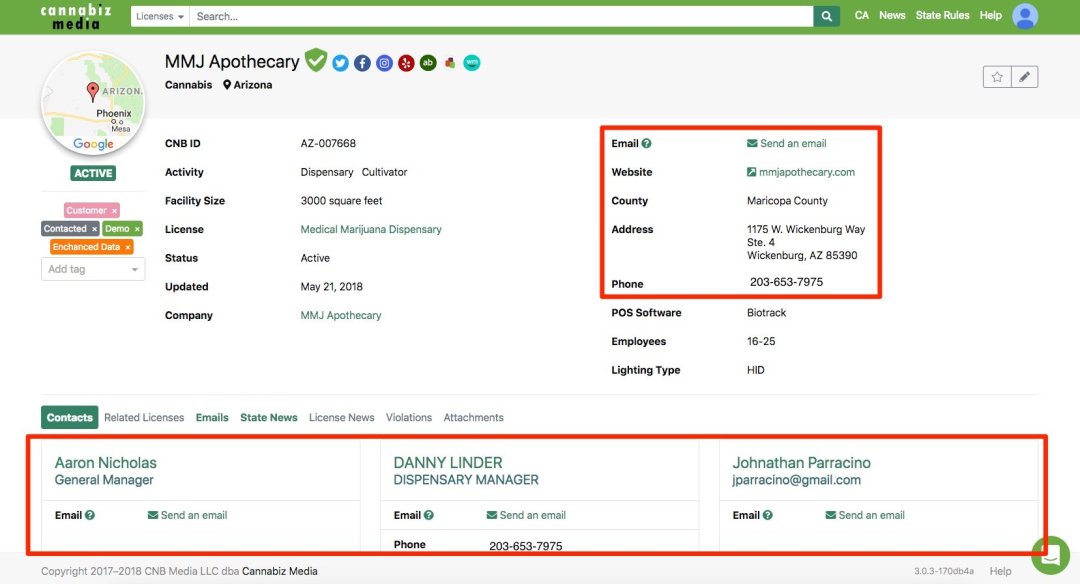1080x584 pixels.
Task: Click the Cannabiz Media logo
Action: pos(76,17)
